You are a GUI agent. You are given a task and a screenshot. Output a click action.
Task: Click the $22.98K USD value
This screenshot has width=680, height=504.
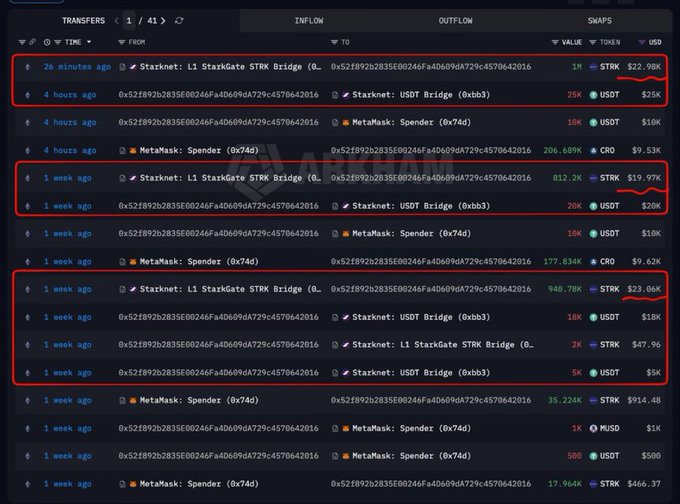644,67
